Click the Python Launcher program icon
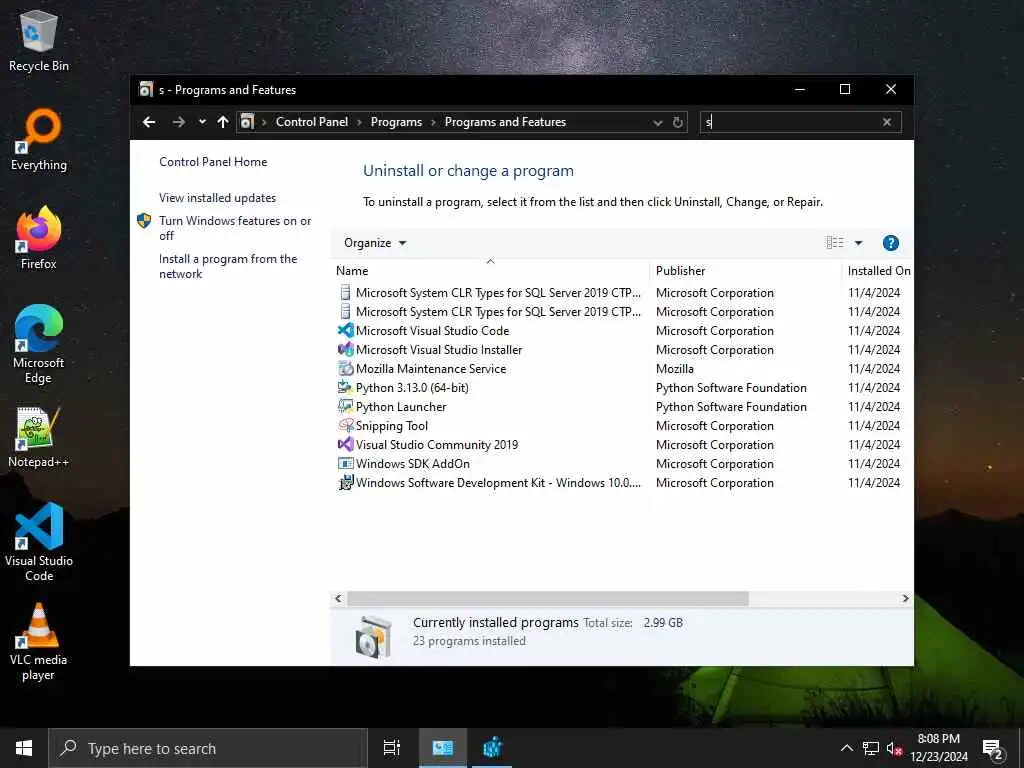 (x=345, y=406)
